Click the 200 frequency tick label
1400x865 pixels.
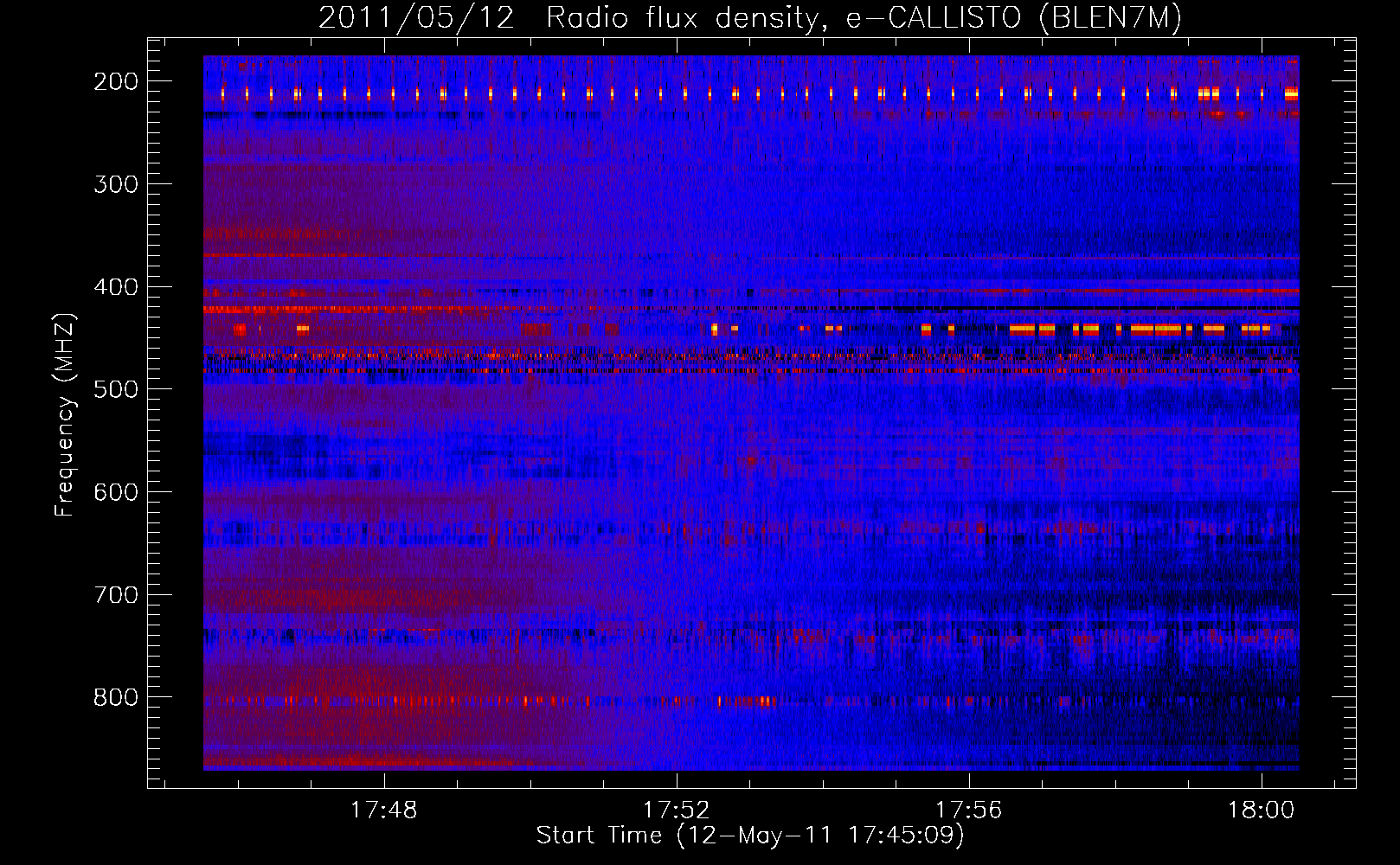point(116,81)
